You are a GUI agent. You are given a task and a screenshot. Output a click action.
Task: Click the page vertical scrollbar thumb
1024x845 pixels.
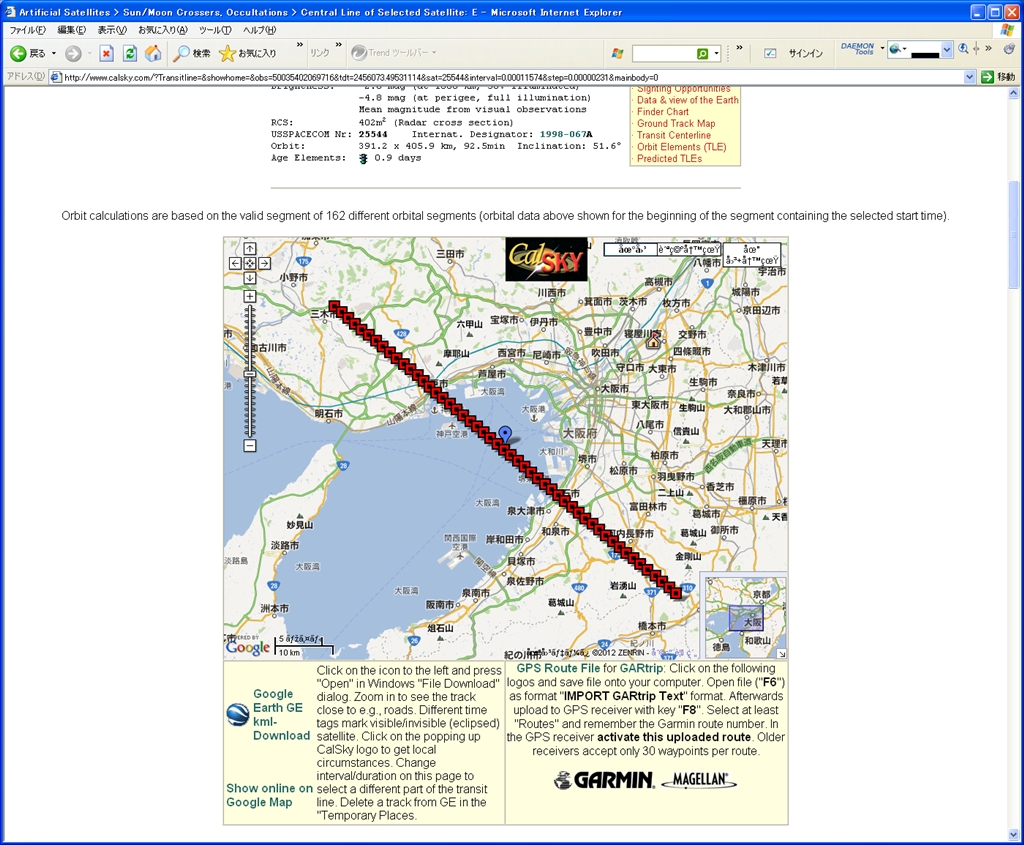point(1014,234)
